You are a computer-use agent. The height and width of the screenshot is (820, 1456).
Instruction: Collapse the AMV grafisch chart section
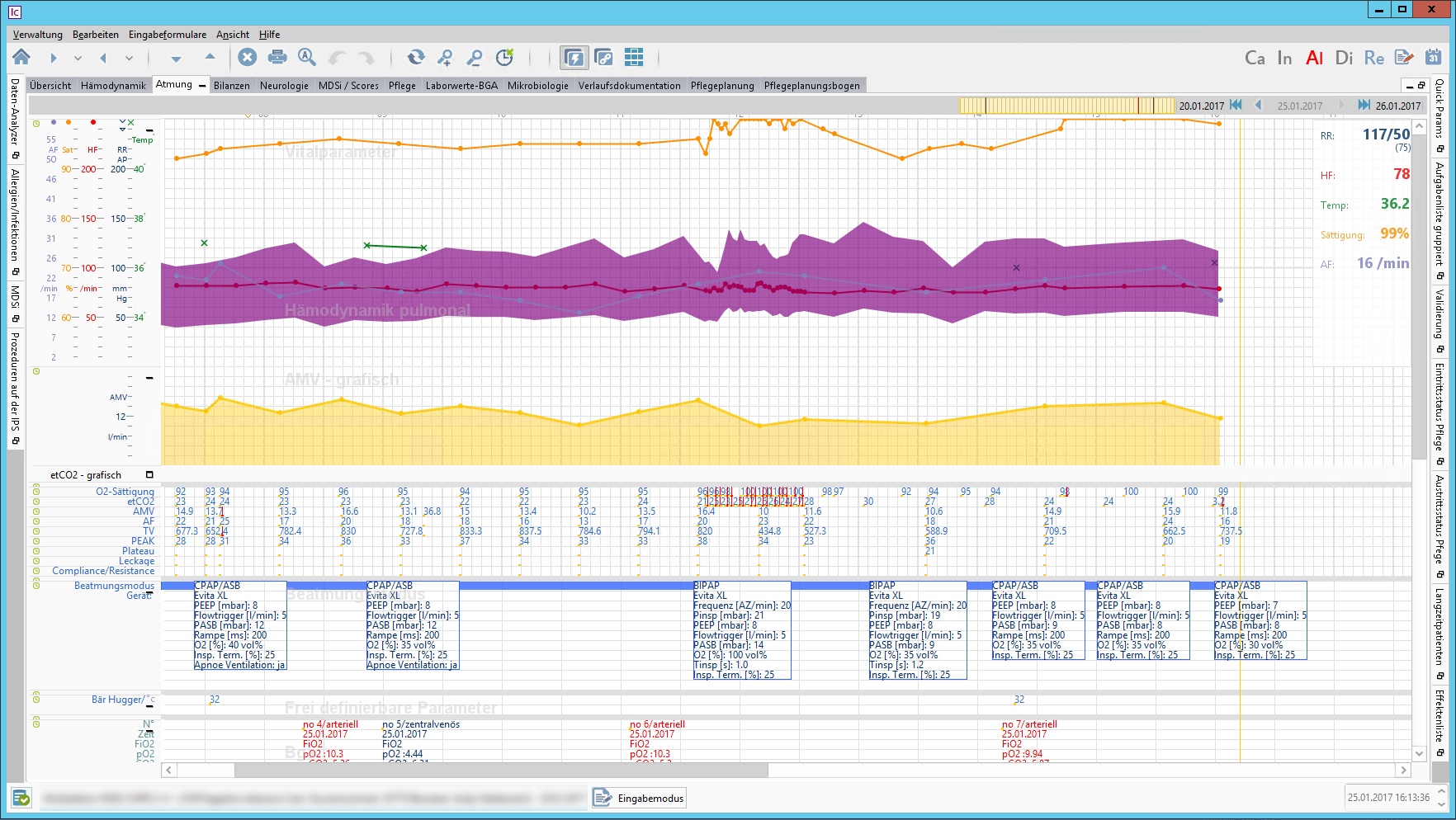pos(149,378)
